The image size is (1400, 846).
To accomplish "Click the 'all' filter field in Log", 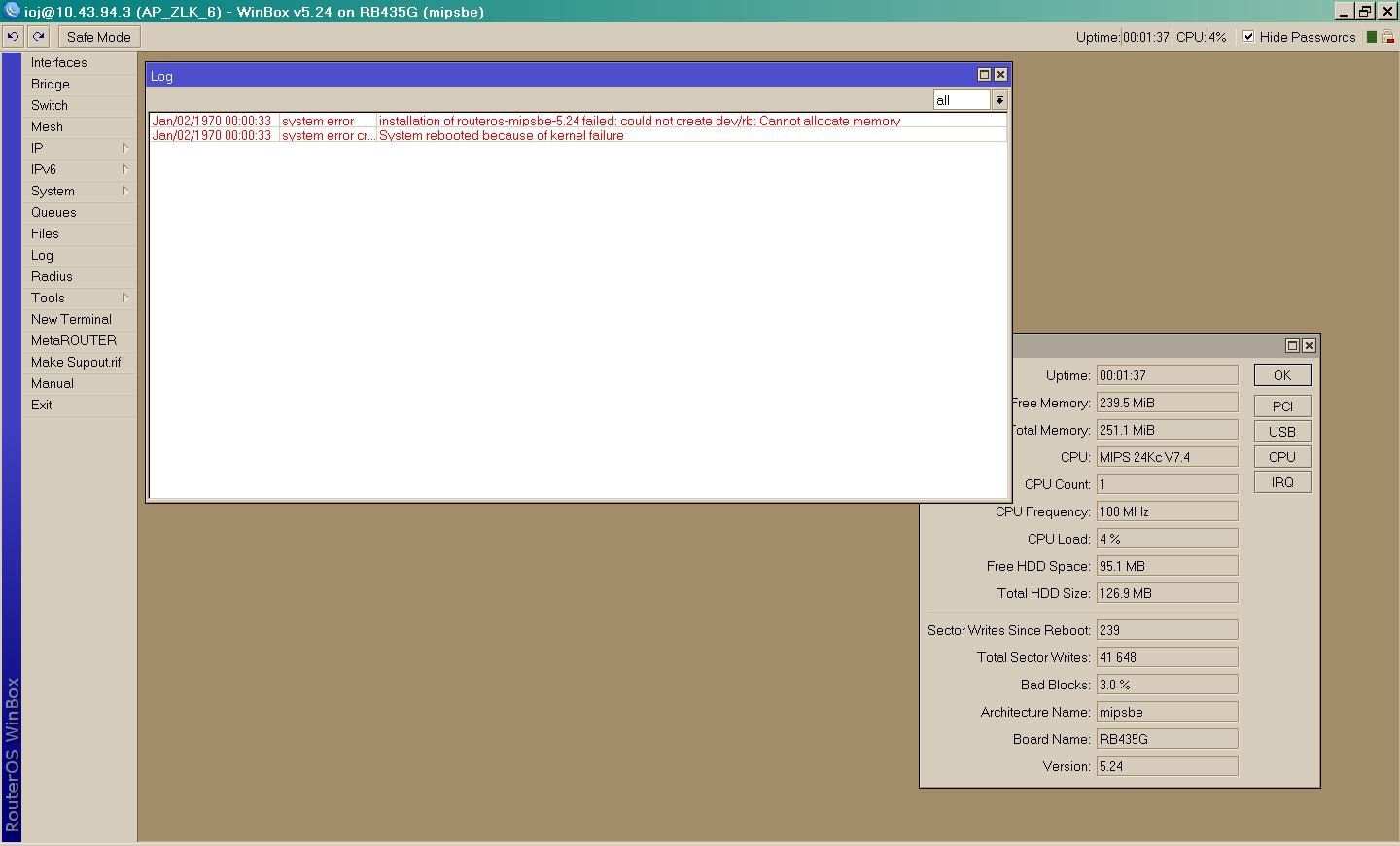I will [x=962, y=100].
